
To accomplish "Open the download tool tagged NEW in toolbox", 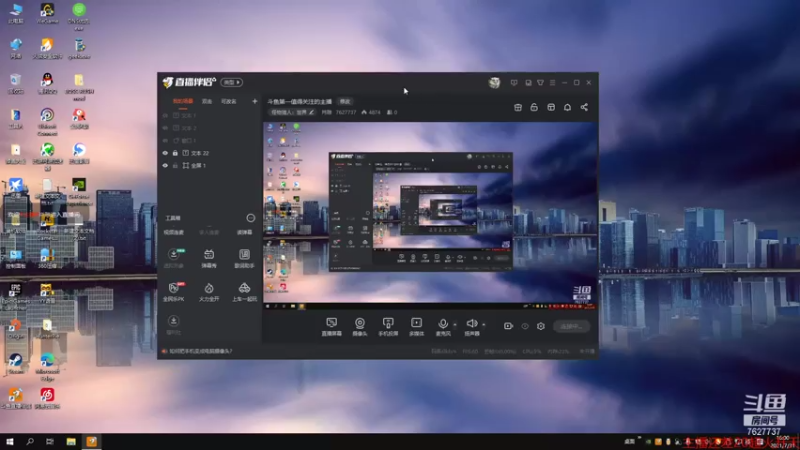I will (173, 258).
